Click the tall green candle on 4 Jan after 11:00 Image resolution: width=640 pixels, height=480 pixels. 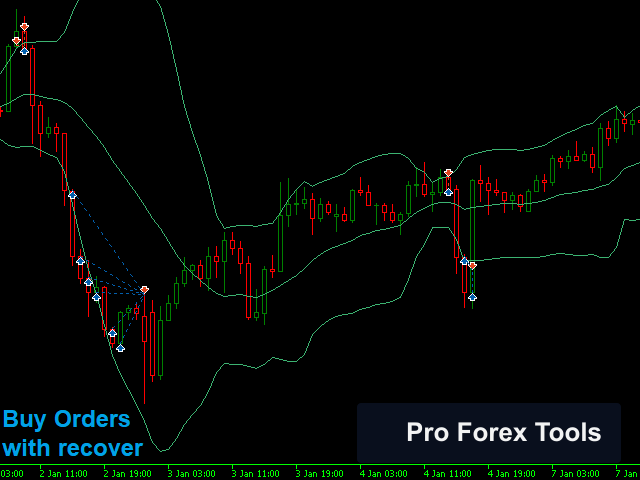tap(473, 239)
